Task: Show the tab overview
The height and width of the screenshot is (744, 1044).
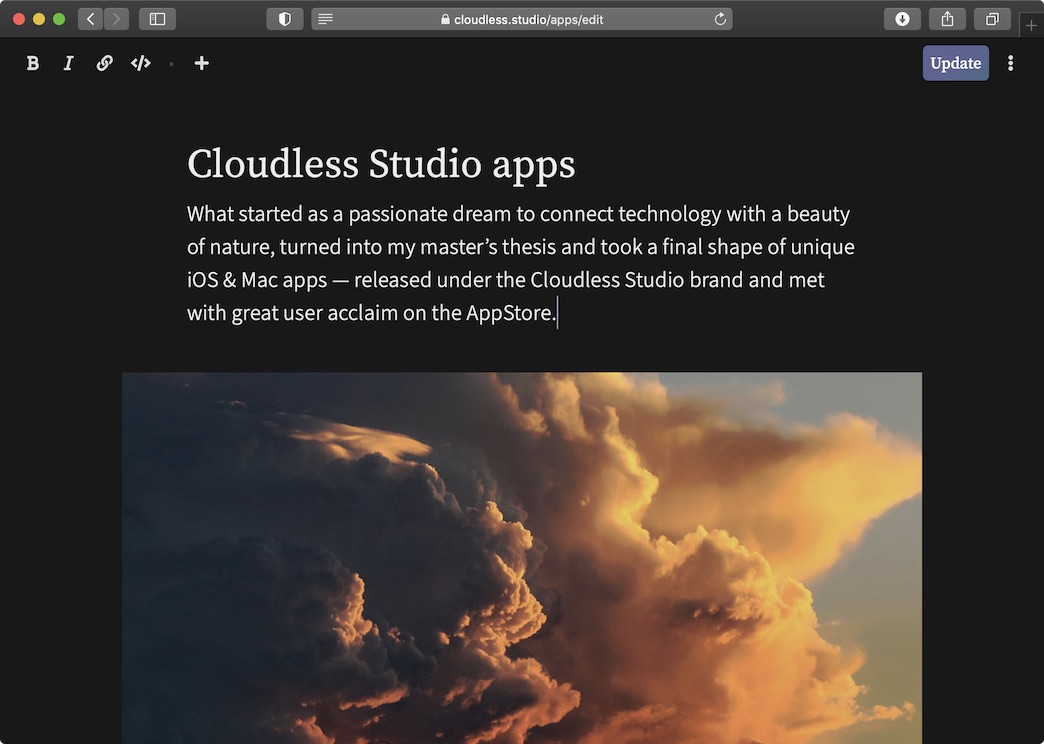Action: (992, 19)
